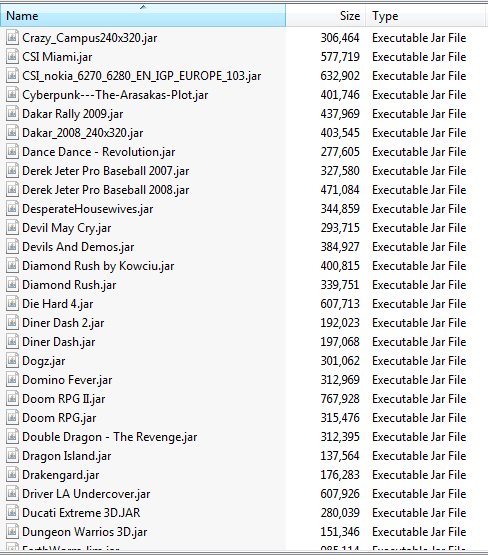Viewport: 488px width, 556px height.
Task: Click the size value 306,464
Action: tap(340, 38)
